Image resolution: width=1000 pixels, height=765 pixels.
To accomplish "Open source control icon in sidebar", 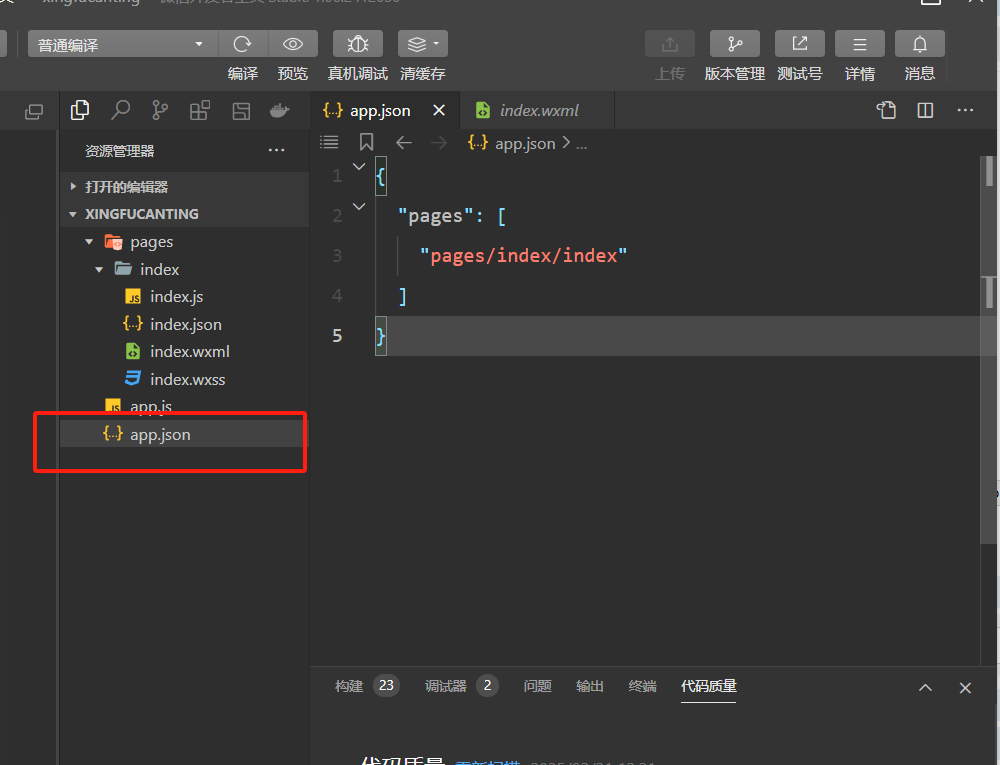I will pyautogui.click(x=160, y=110).
